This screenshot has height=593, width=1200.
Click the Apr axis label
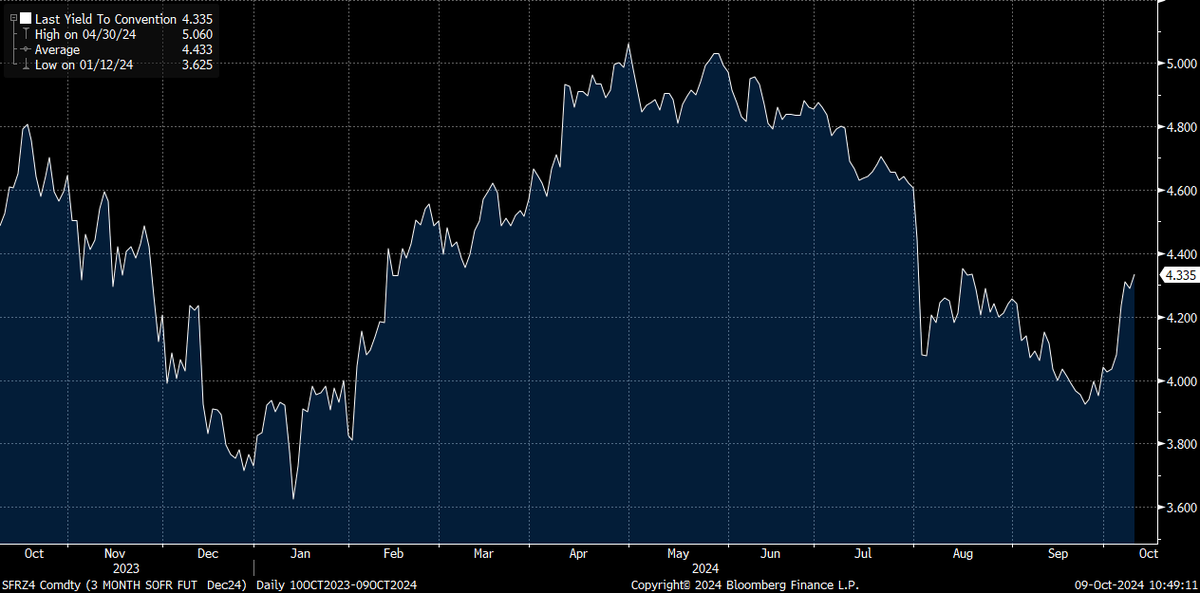tap(578, 553)
